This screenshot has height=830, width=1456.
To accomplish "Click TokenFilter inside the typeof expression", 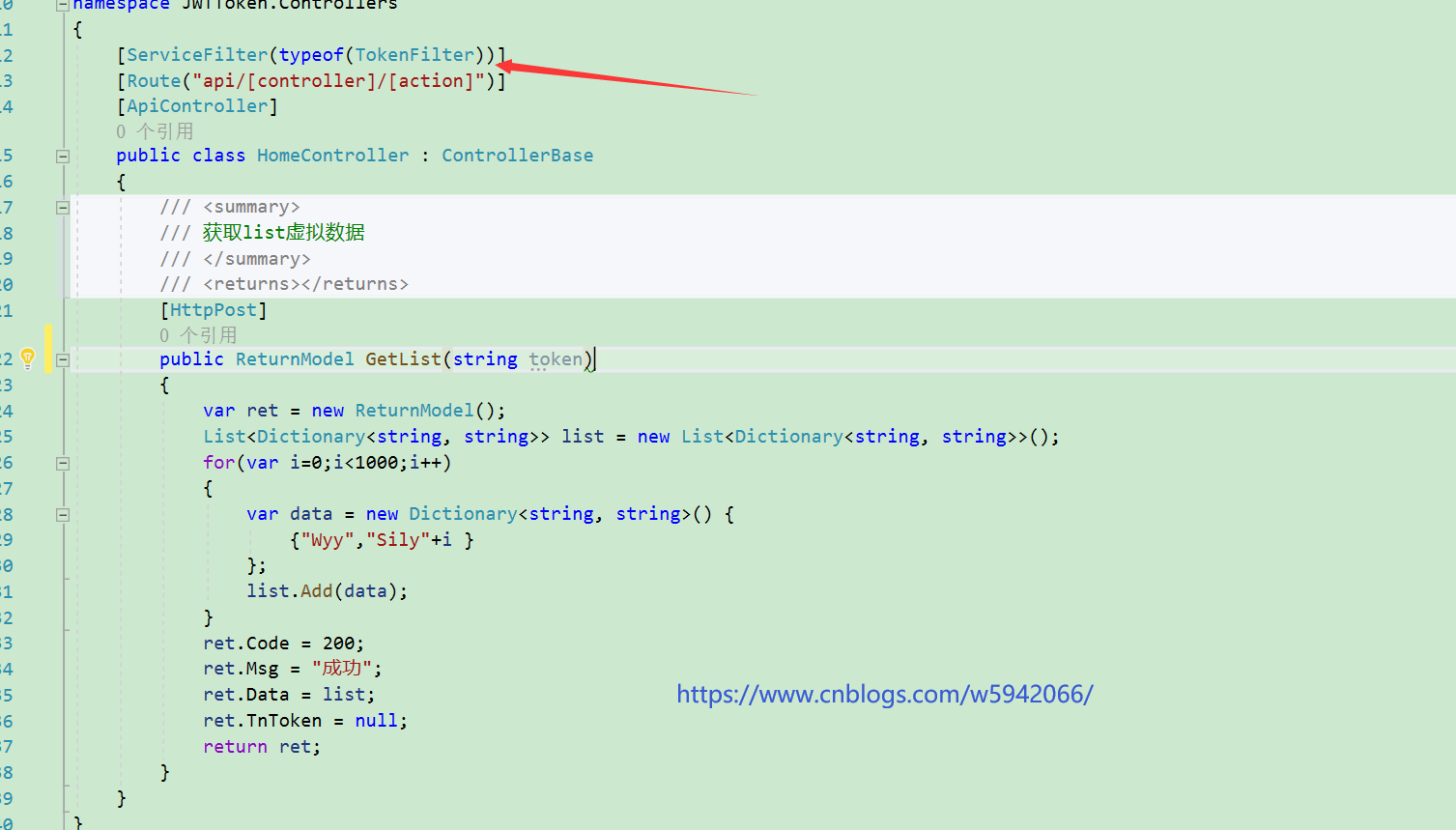I will pyautogui.click(x=414, y=55).
